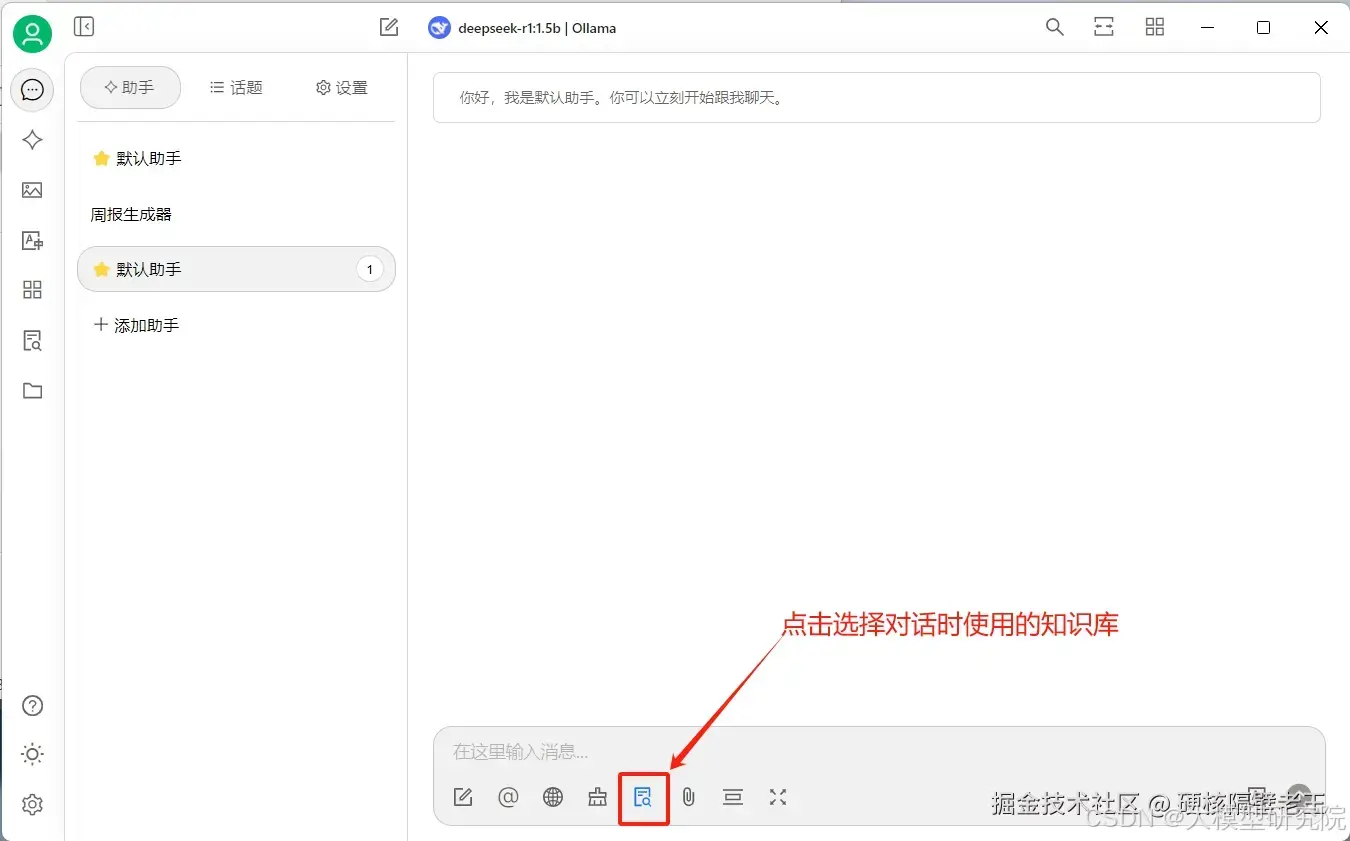Viewport: 1350px width, 841px height.
Task: Open the help question mark icon
Action: coord(32,706)
